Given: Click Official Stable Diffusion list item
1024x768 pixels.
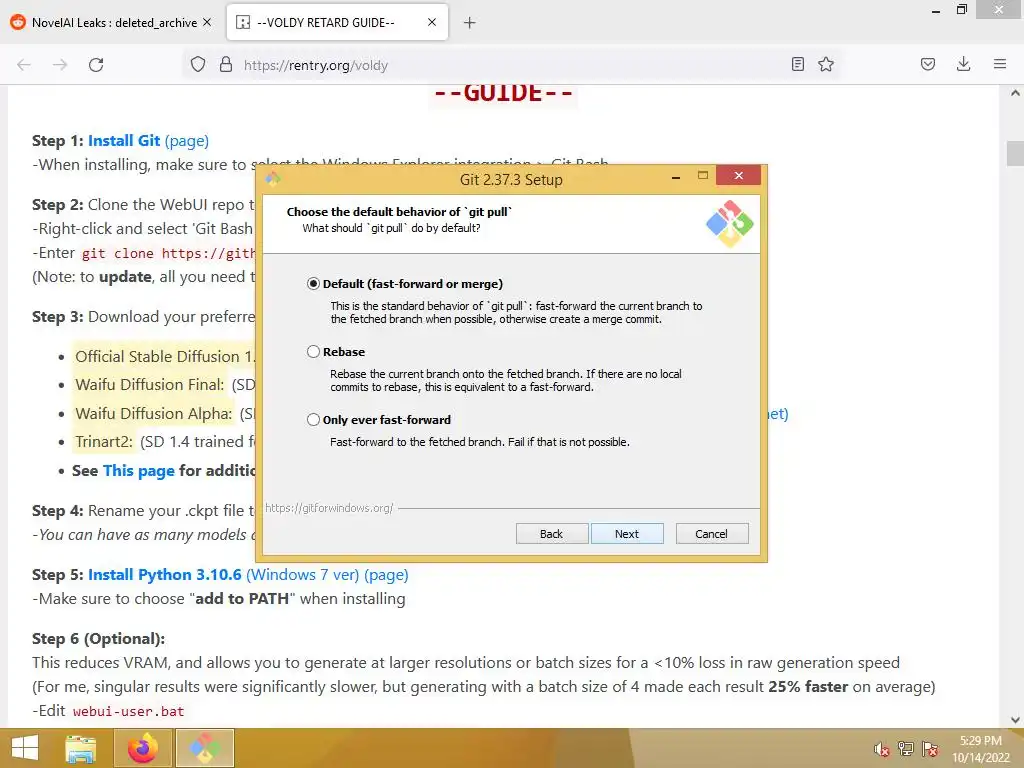Looking at the screenshot, I should click(x=165, y=357).
